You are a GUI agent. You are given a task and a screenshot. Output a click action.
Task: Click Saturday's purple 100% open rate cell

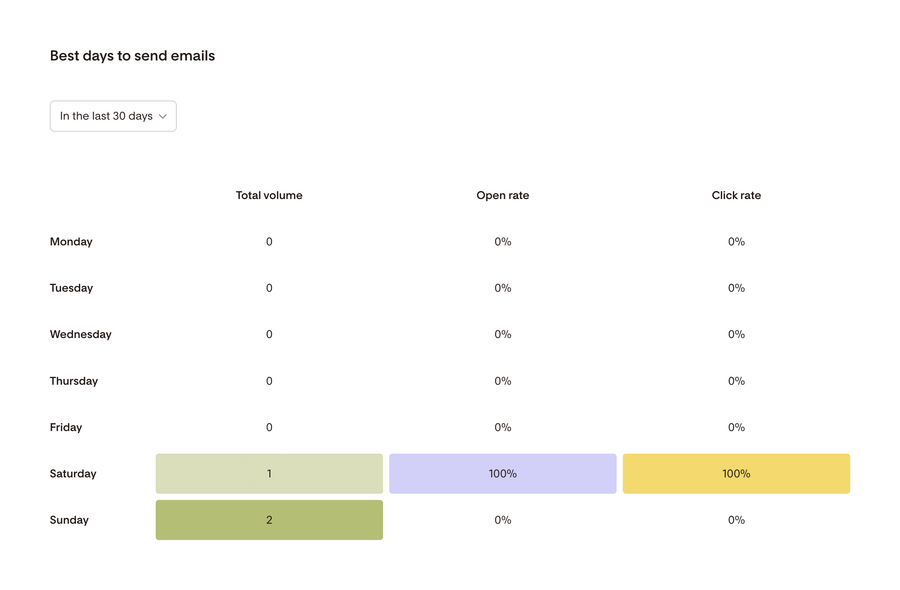pyautogui.click(x=503, y=473)
